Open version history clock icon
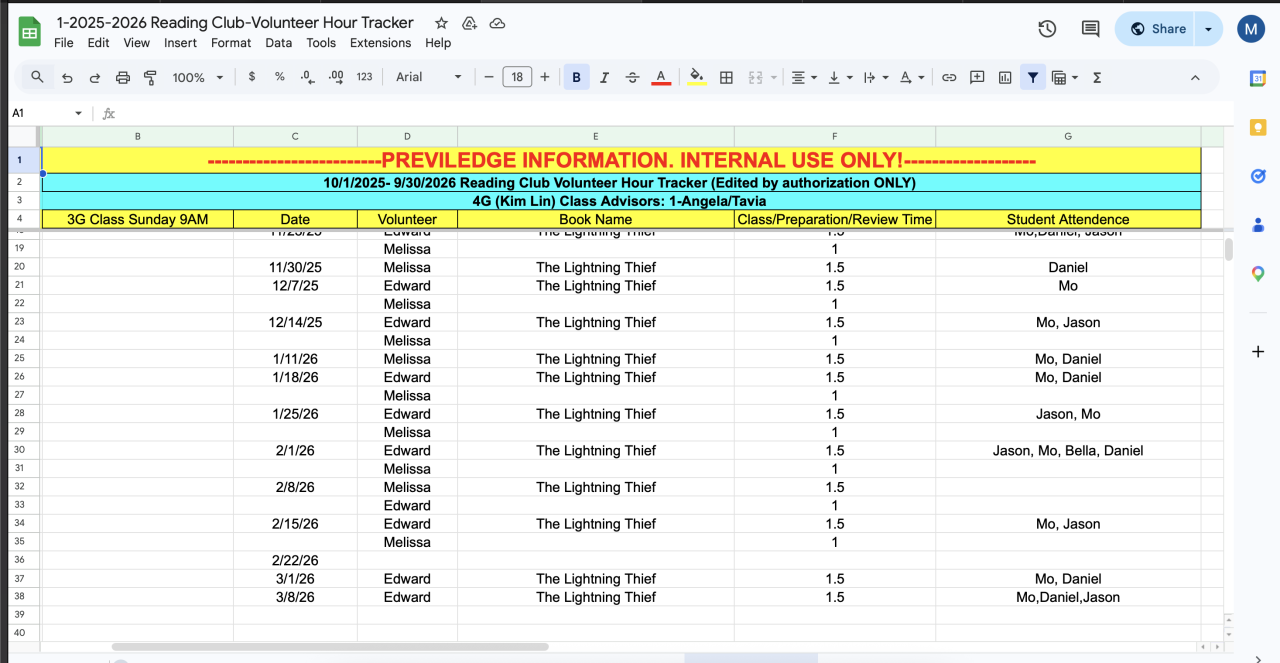1280x663 pixels. pos(1047,29)
